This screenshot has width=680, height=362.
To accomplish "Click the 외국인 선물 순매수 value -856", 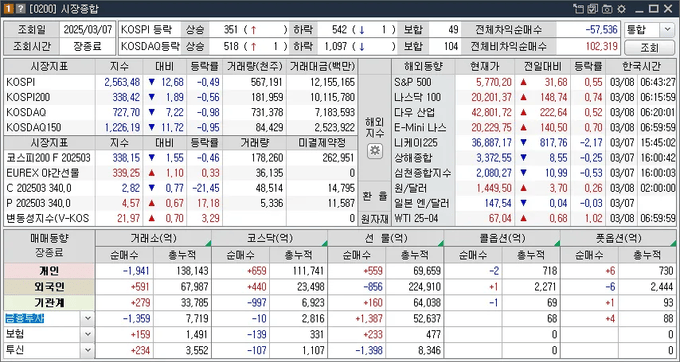I will 373,287.
